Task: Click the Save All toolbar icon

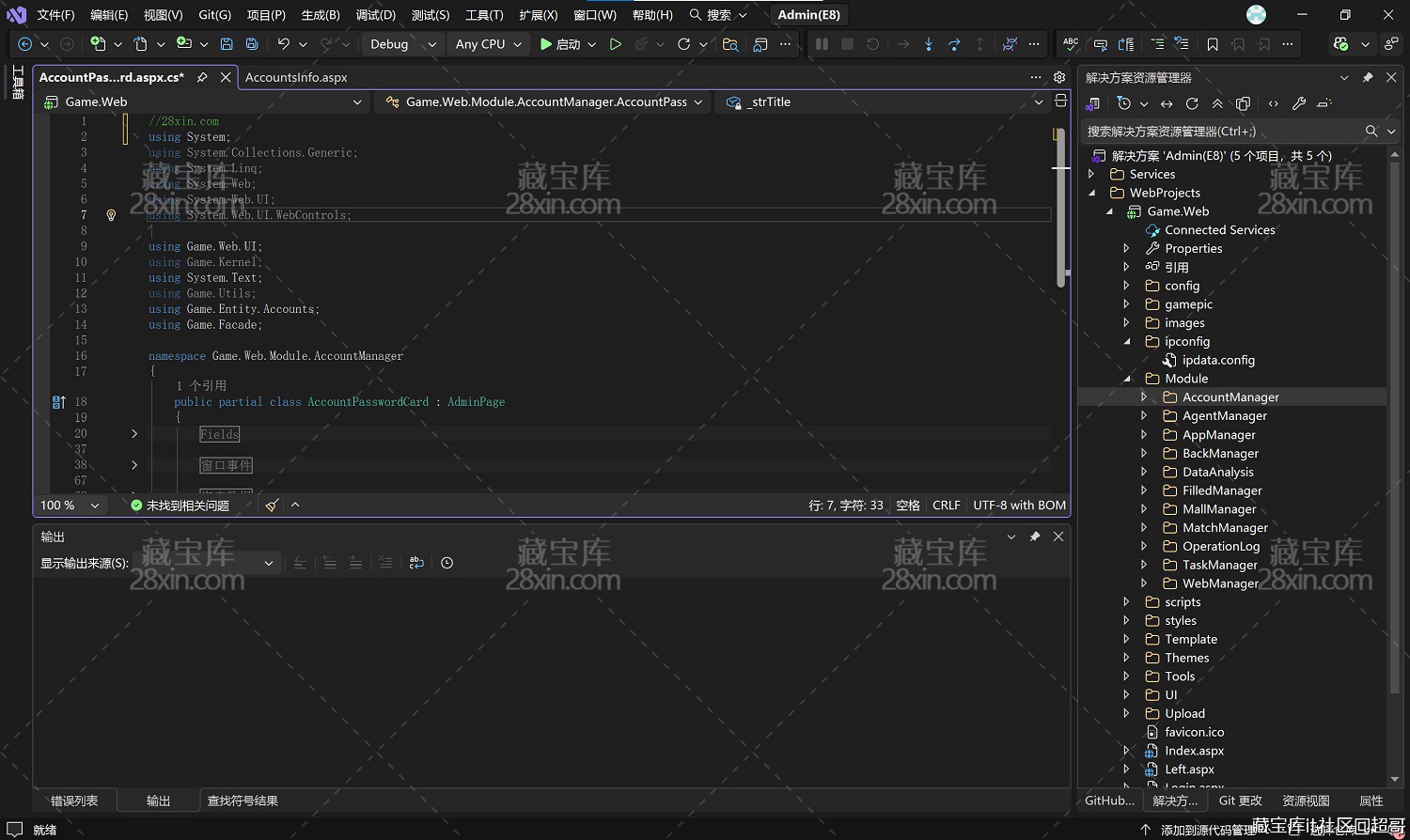Action: [252, 44]
